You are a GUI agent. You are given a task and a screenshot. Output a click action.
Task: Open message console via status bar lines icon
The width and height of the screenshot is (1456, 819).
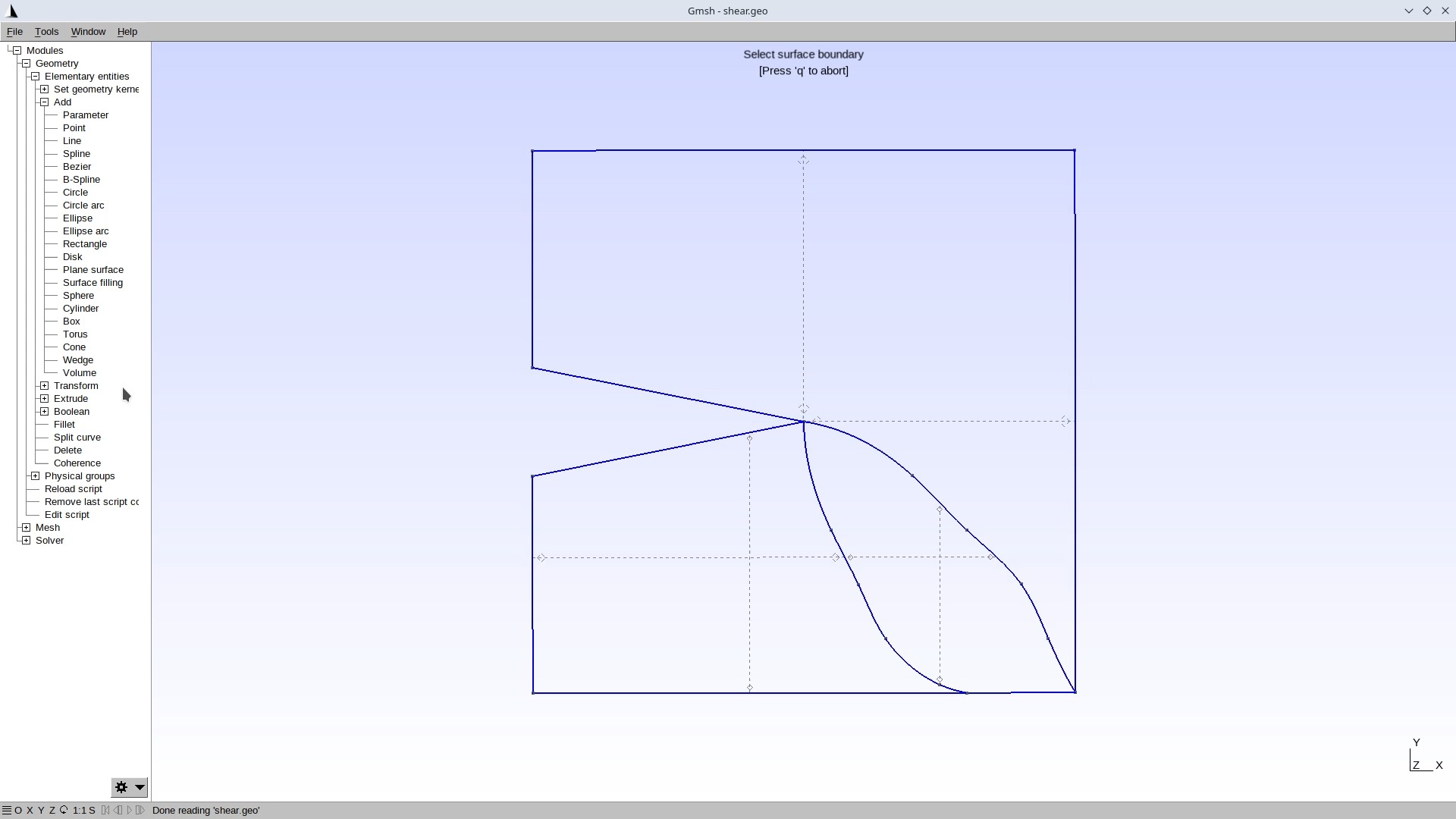pyautogui.click(x=7, y=810)
